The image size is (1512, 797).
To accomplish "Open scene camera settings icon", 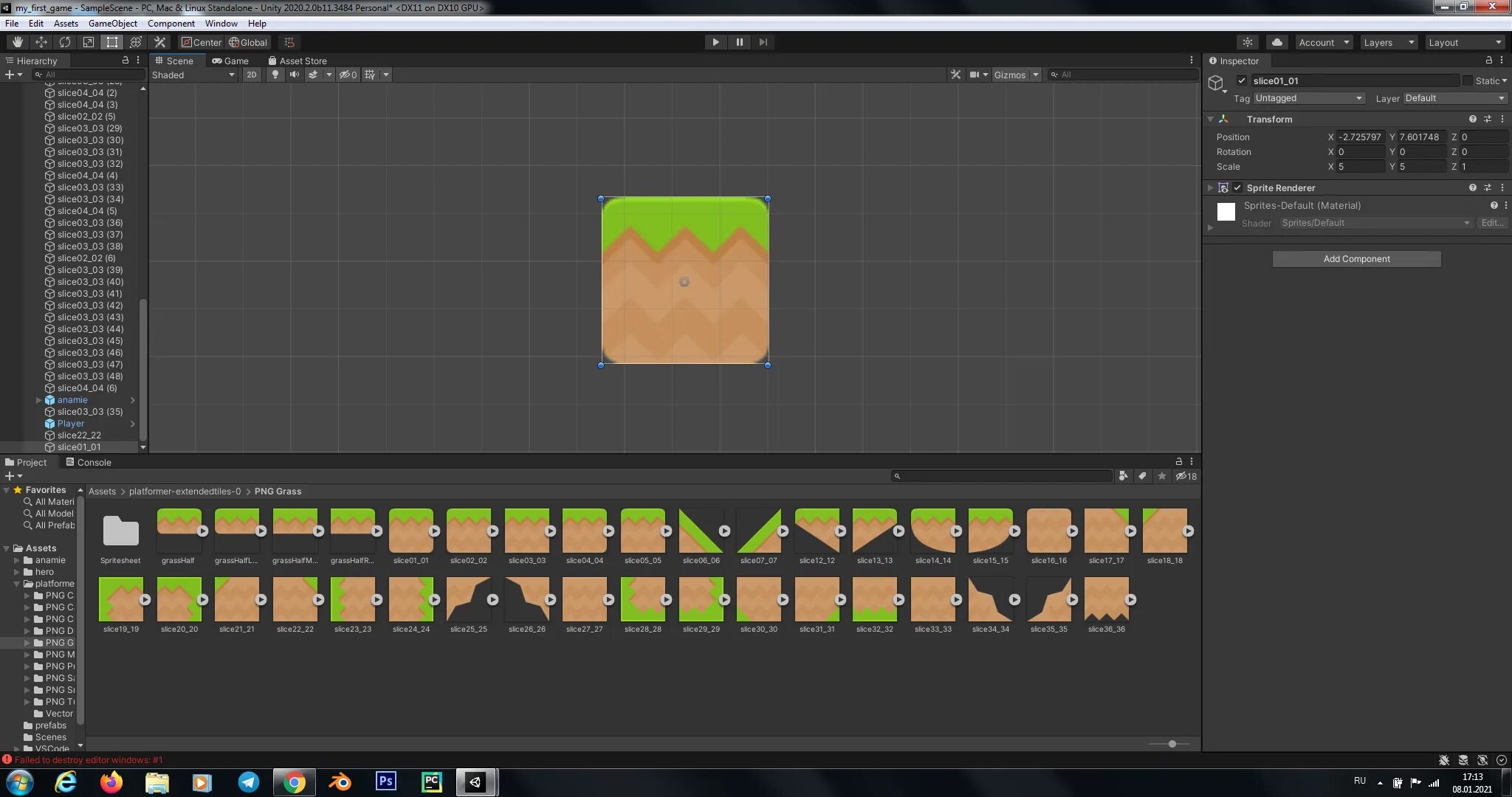I will pyautogui.click(x=975, y=75).
